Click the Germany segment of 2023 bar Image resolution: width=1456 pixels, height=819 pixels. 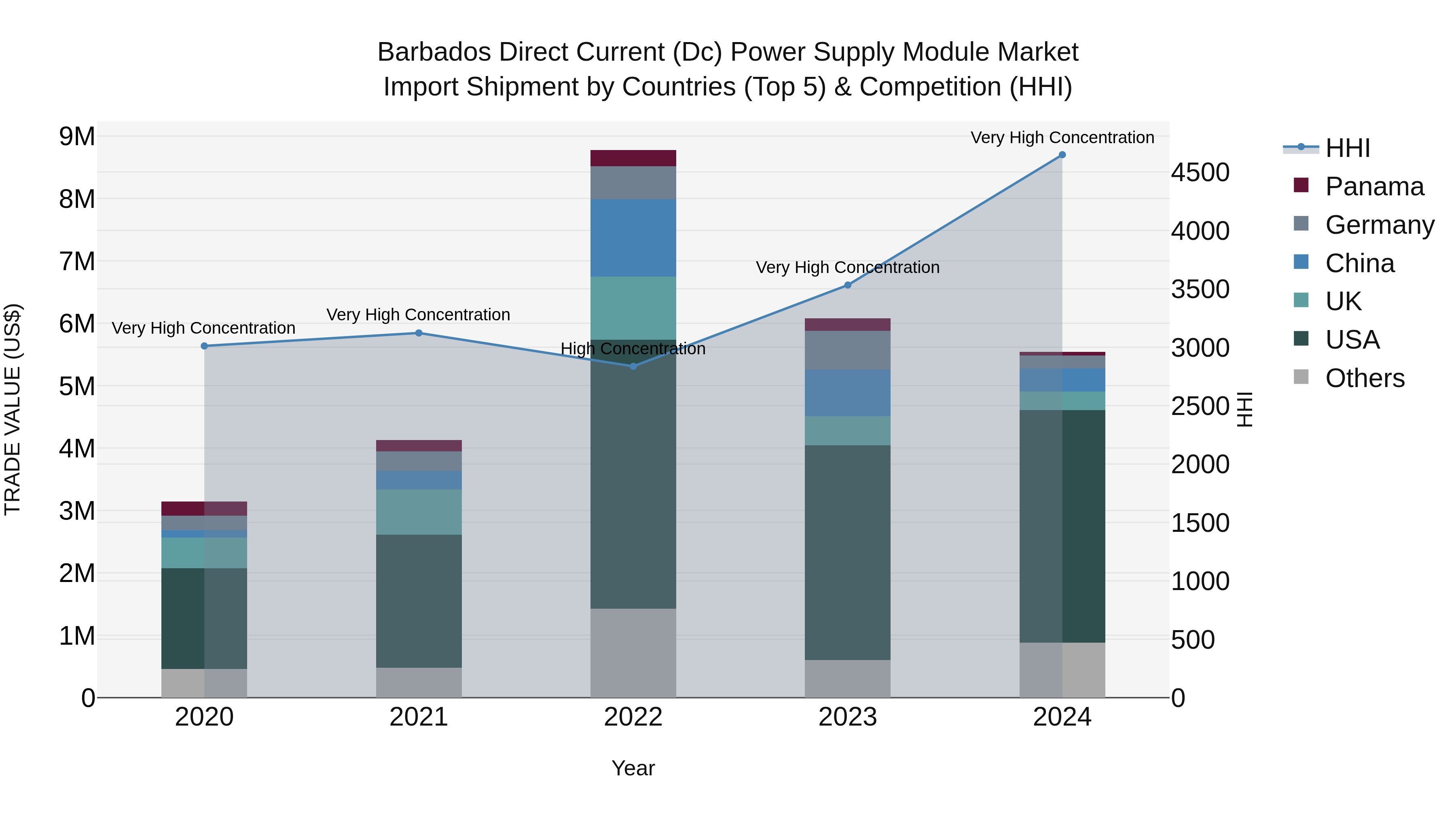(848, 350)
